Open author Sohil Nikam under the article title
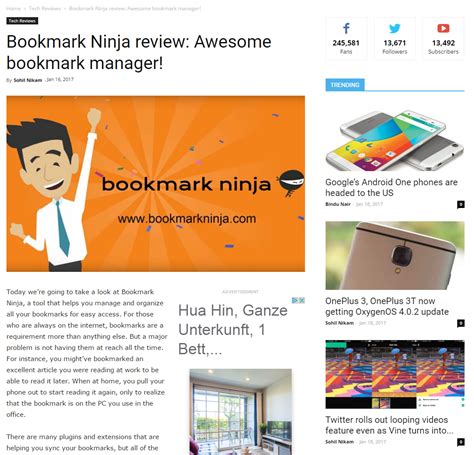The image size is (474, 455). (x=28, y=80)
